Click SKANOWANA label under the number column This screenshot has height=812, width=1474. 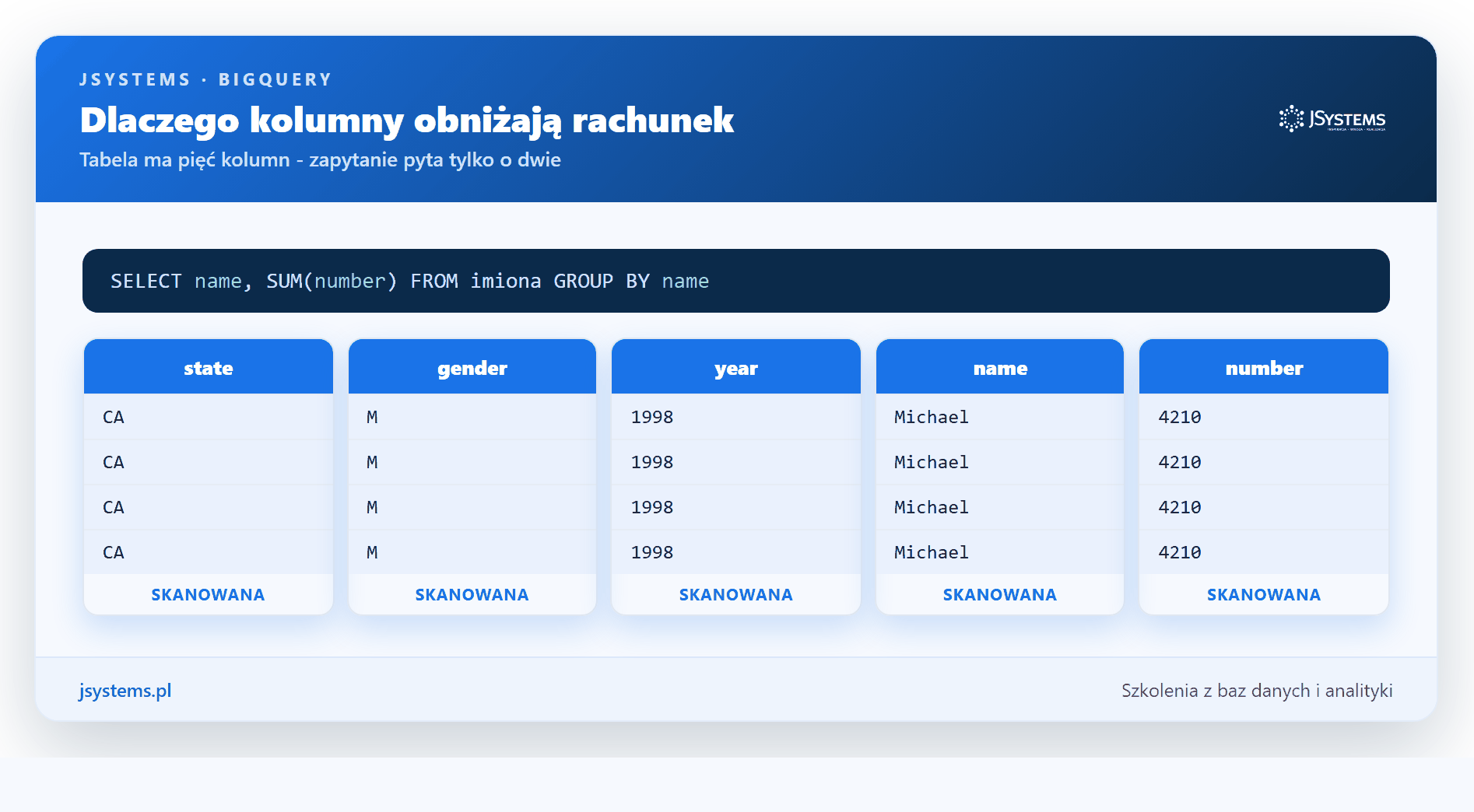(x=1263, y=595)
